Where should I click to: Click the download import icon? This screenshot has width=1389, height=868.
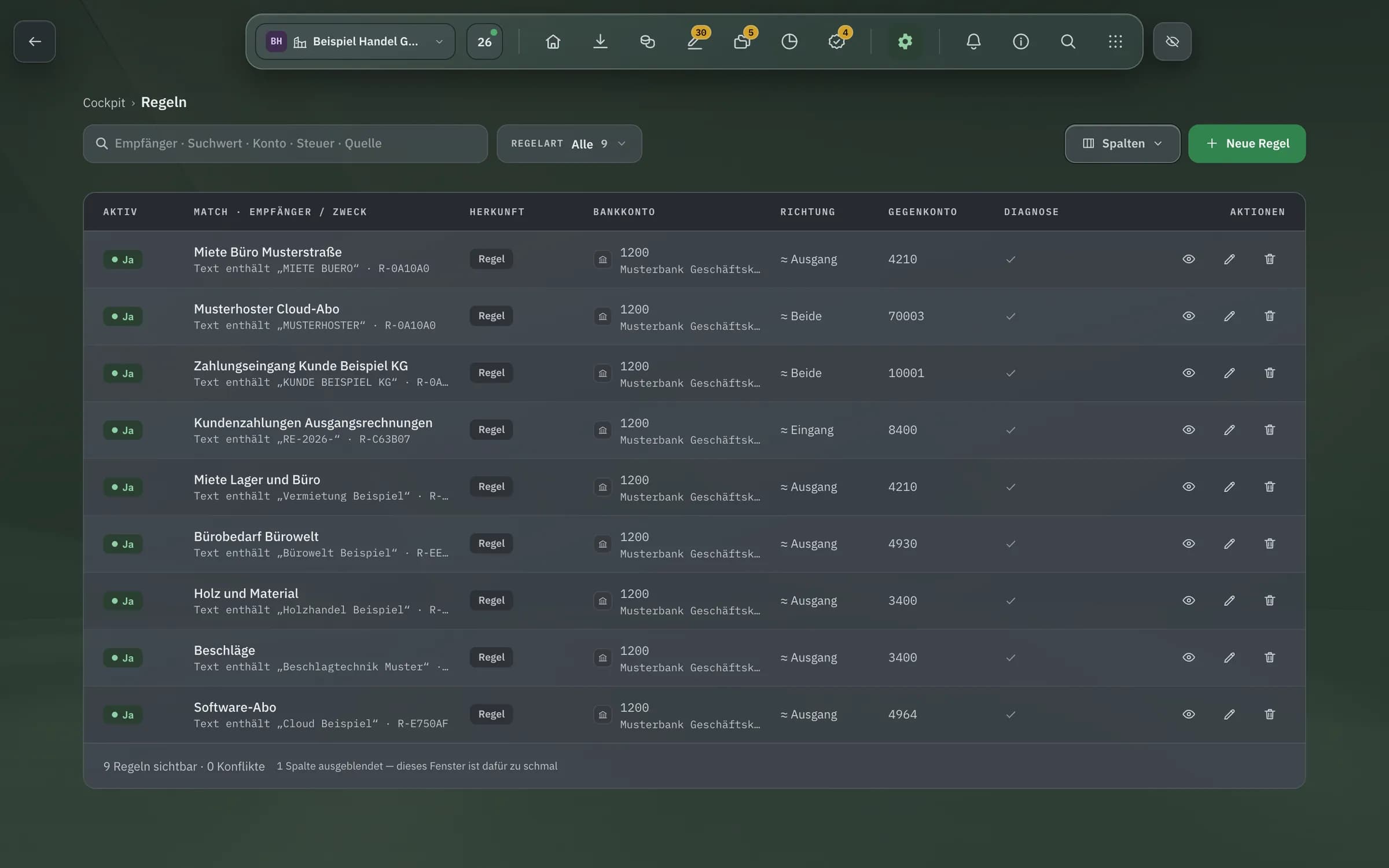pyautogui.click(x=600, y=42)
